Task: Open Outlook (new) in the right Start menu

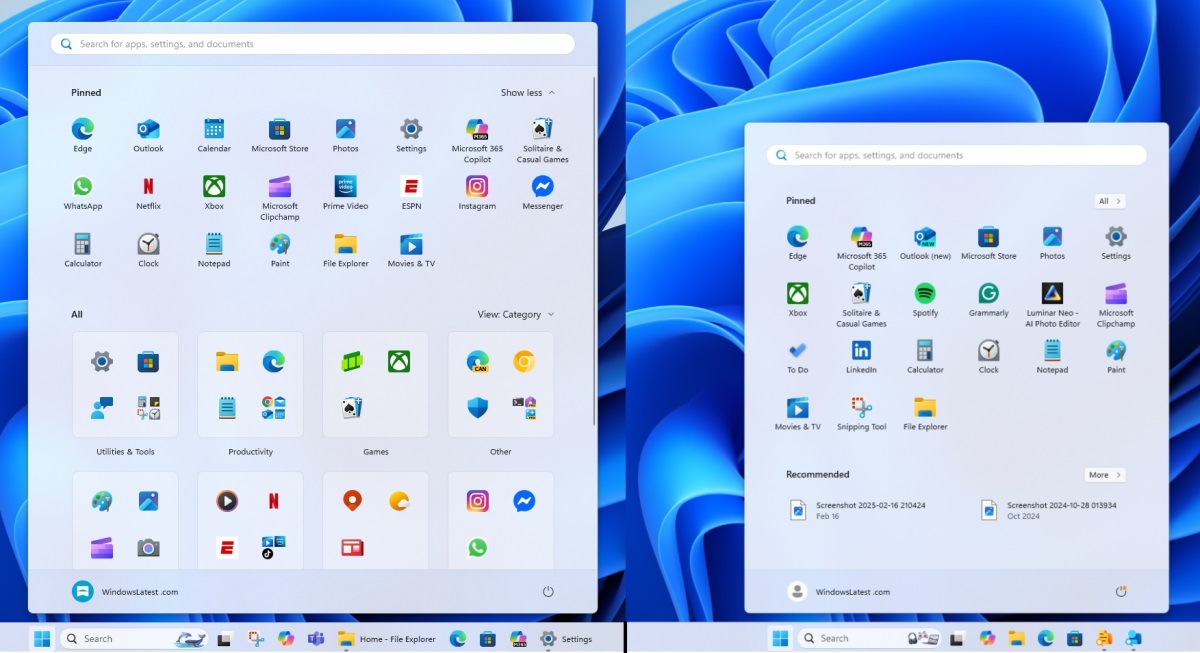Action: (925, 243)
